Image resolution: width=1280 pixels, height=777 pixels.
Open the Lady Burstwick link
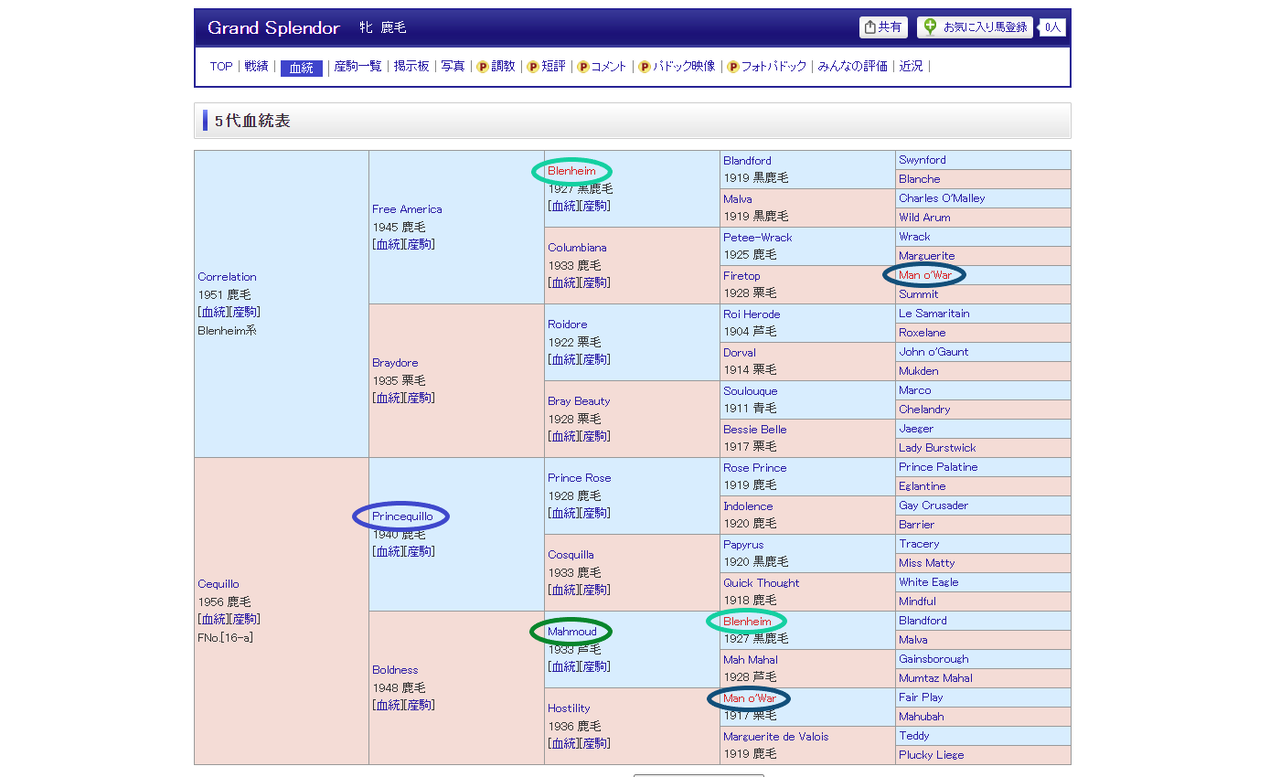point(938,448)
